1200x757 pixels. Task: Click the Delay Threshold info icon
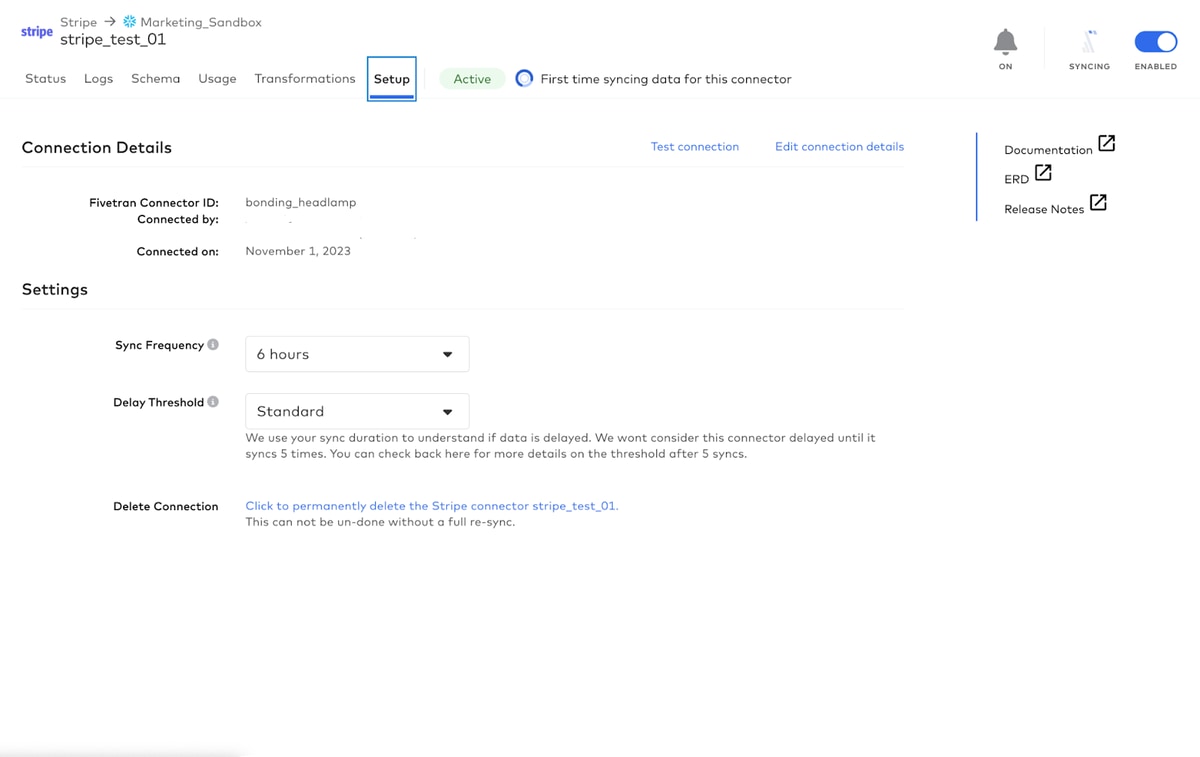(x=213, y=402)
